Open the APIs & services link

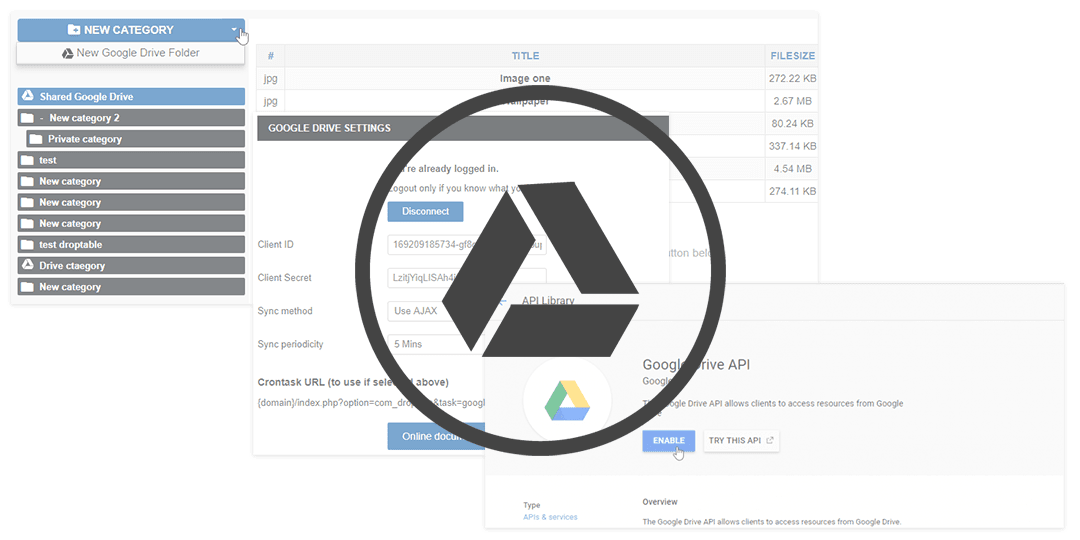click(550, 517)
